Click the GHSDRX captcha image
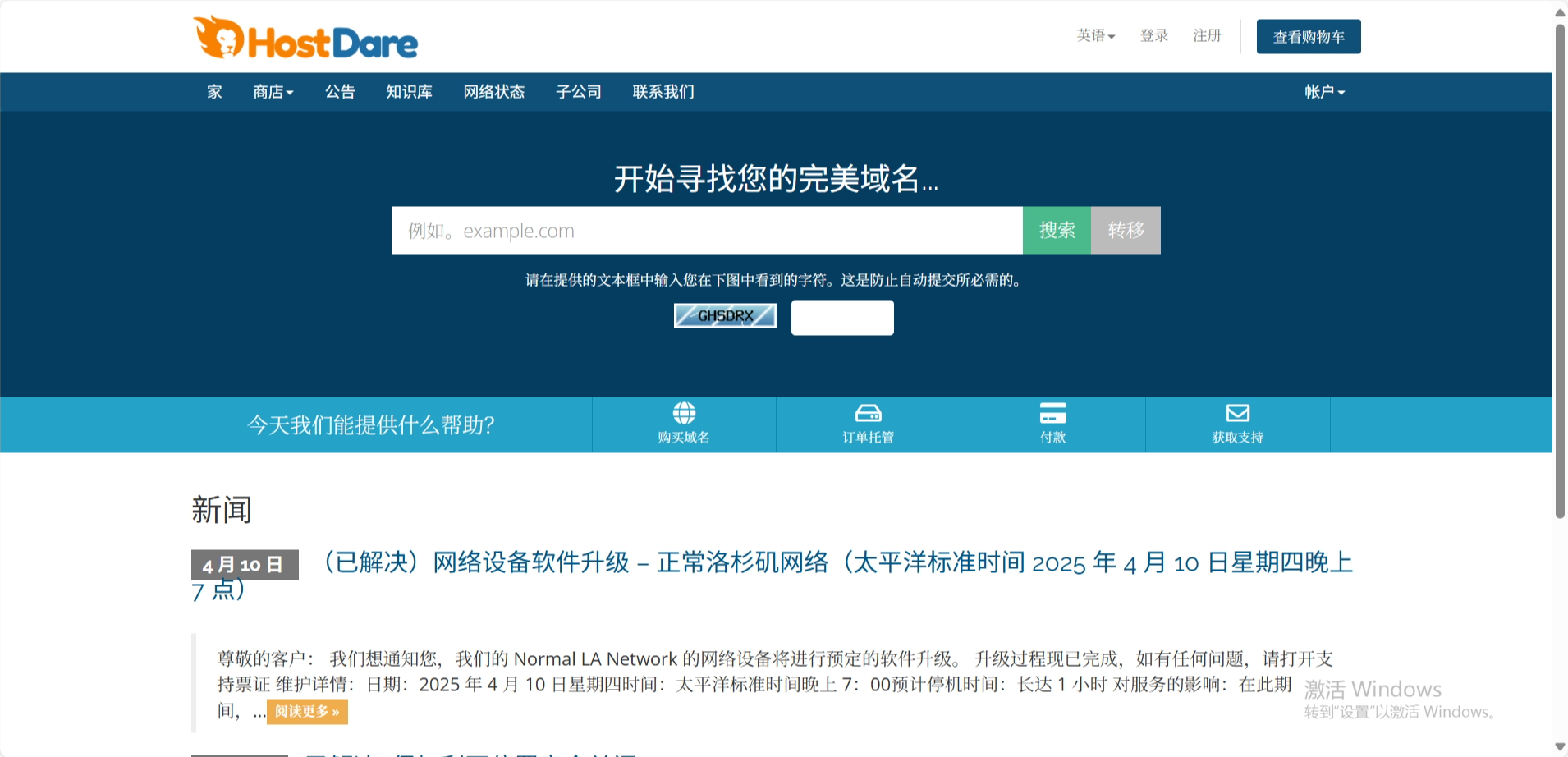This screenshot has width=1568, height=757. 725,316
